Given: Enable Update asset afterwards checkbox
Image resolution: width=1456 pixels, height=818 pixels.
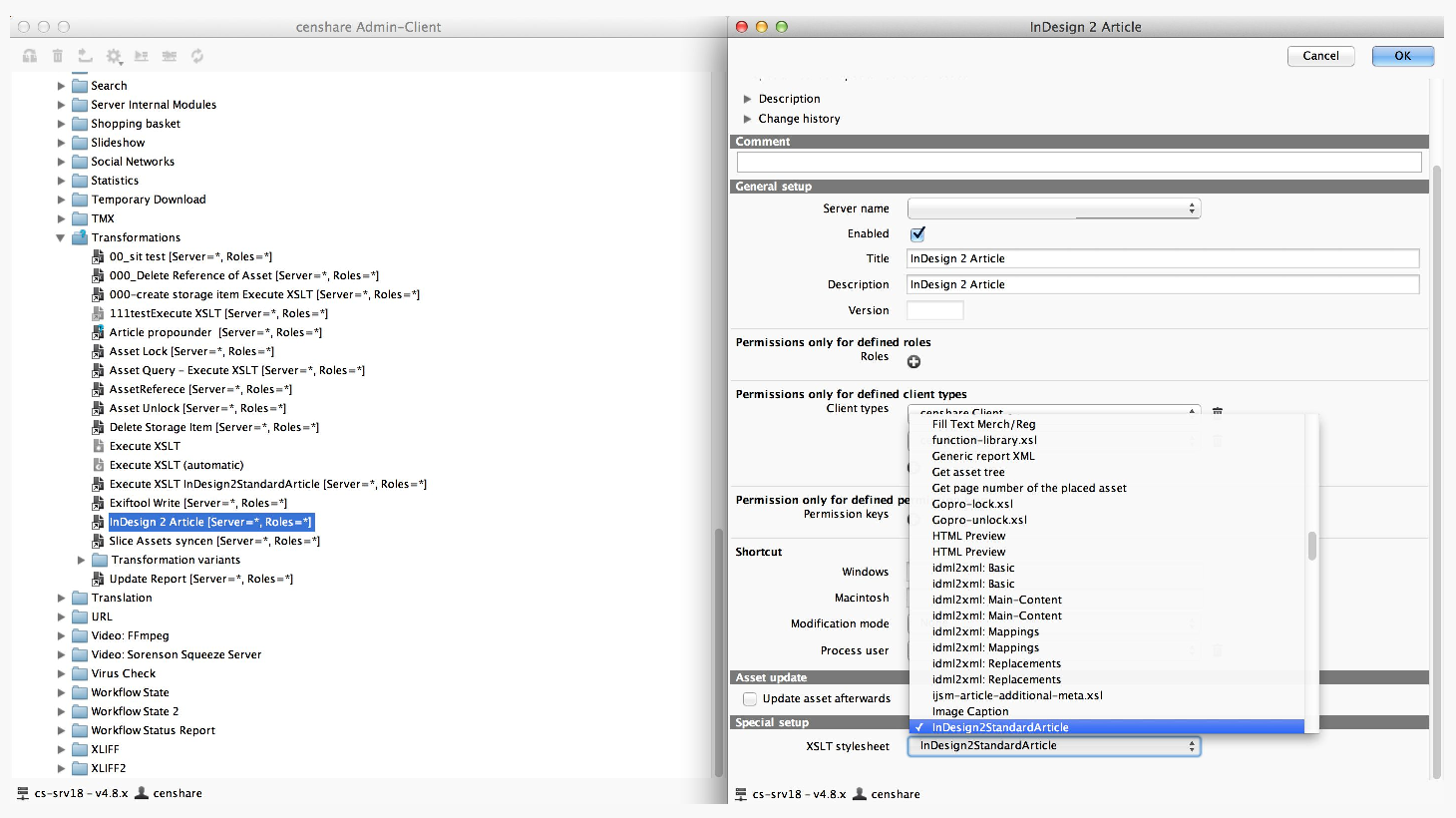Looking at the screenshot, I should tap(750, 698).
